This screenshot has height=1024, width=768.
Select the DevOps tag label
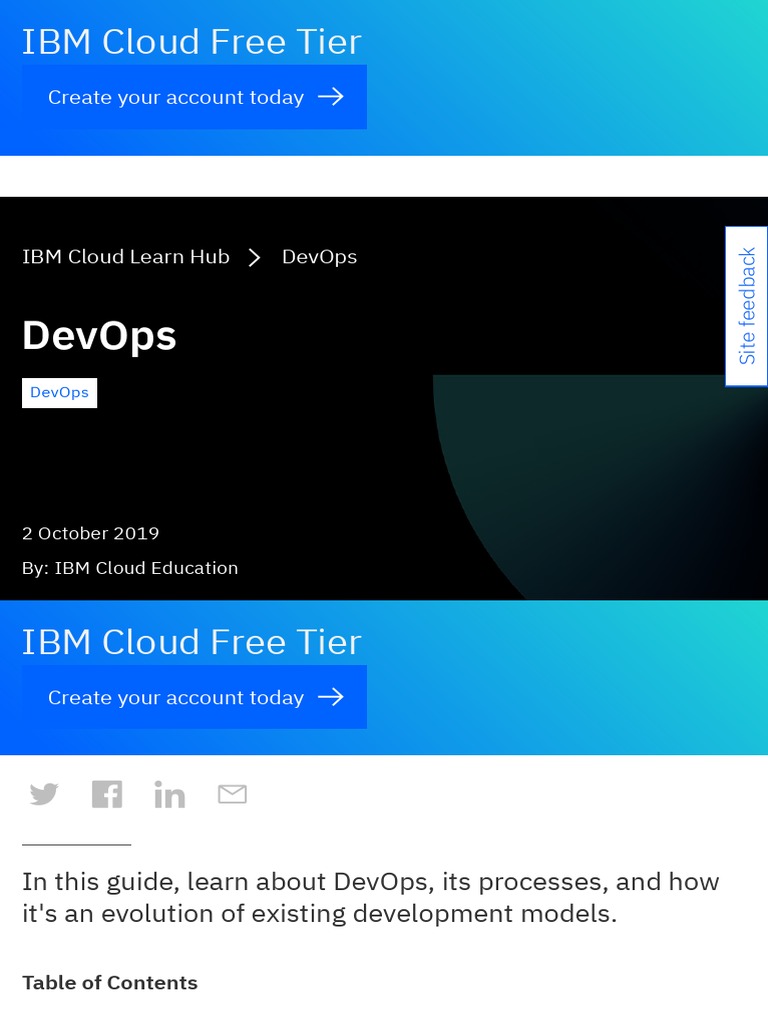59,392
